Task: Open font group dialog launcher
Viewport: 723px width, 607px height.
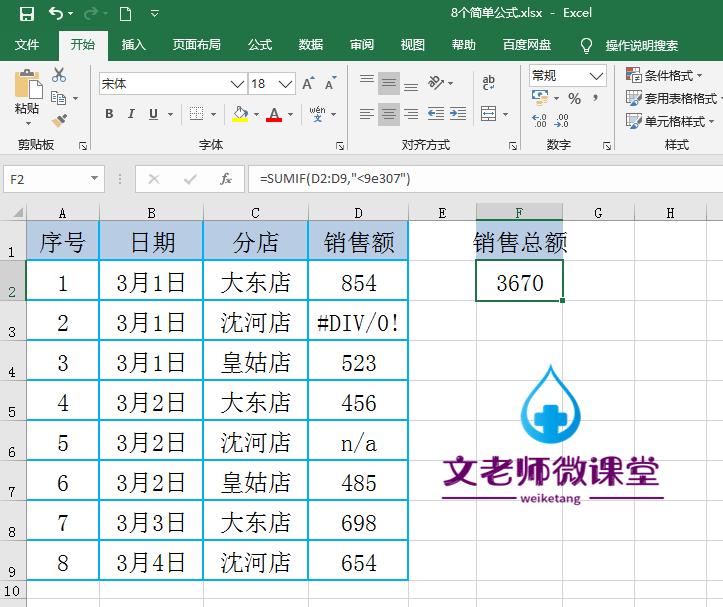Action: click(x=340, y=146)
